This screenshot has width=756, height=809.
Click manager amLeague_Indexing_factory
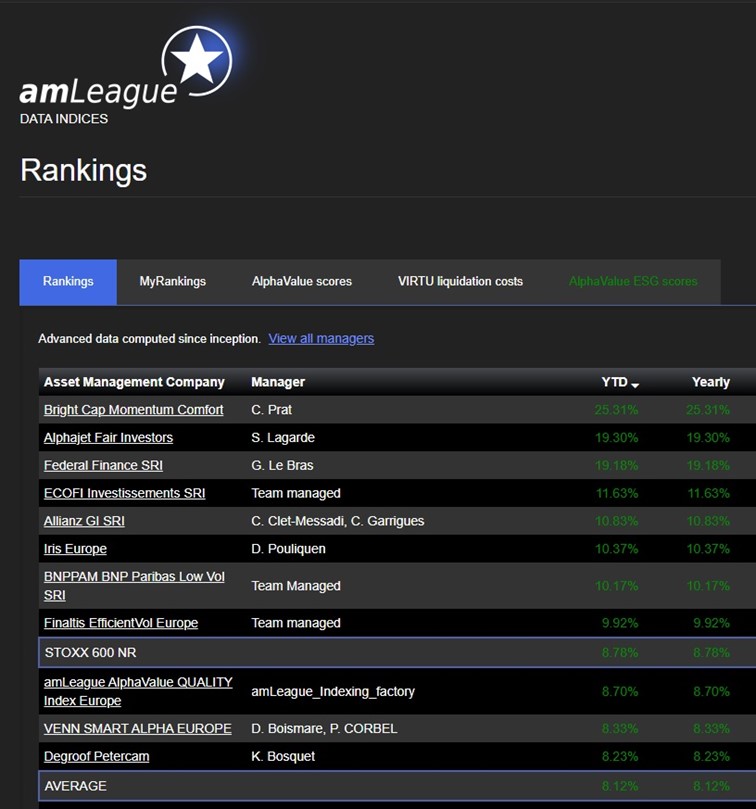(x=333, y=692)
